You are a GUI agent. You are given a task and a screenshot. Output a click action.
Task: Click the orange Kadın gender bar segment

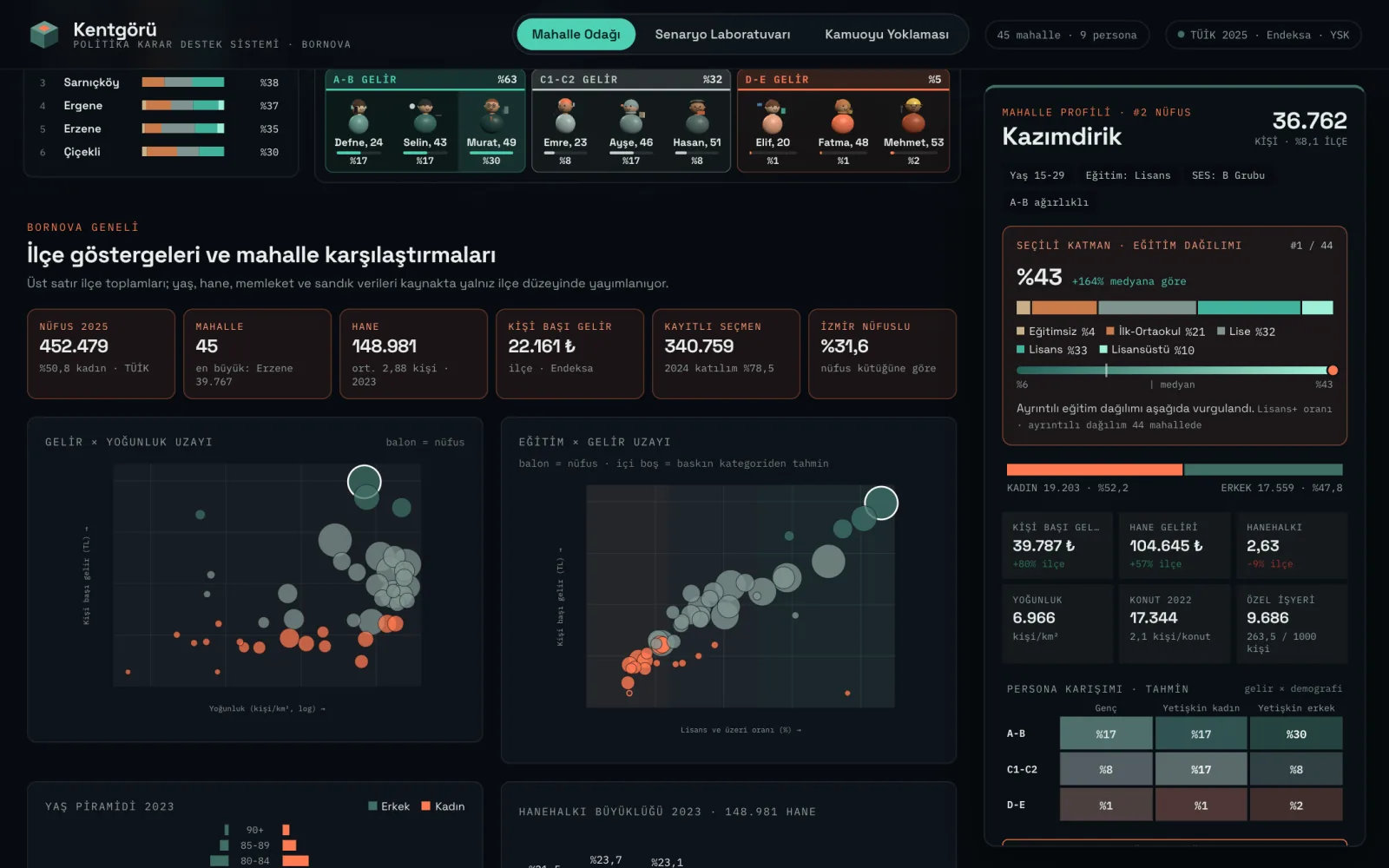(x=1094, y=470)
